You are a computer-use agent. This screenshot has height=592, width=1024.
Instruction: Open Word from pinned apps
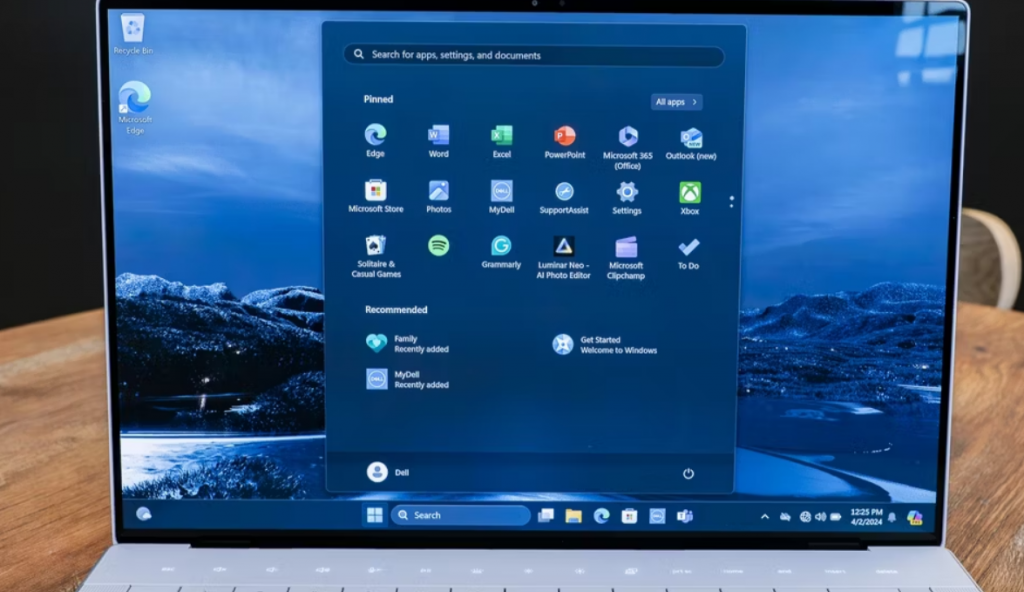438,136
